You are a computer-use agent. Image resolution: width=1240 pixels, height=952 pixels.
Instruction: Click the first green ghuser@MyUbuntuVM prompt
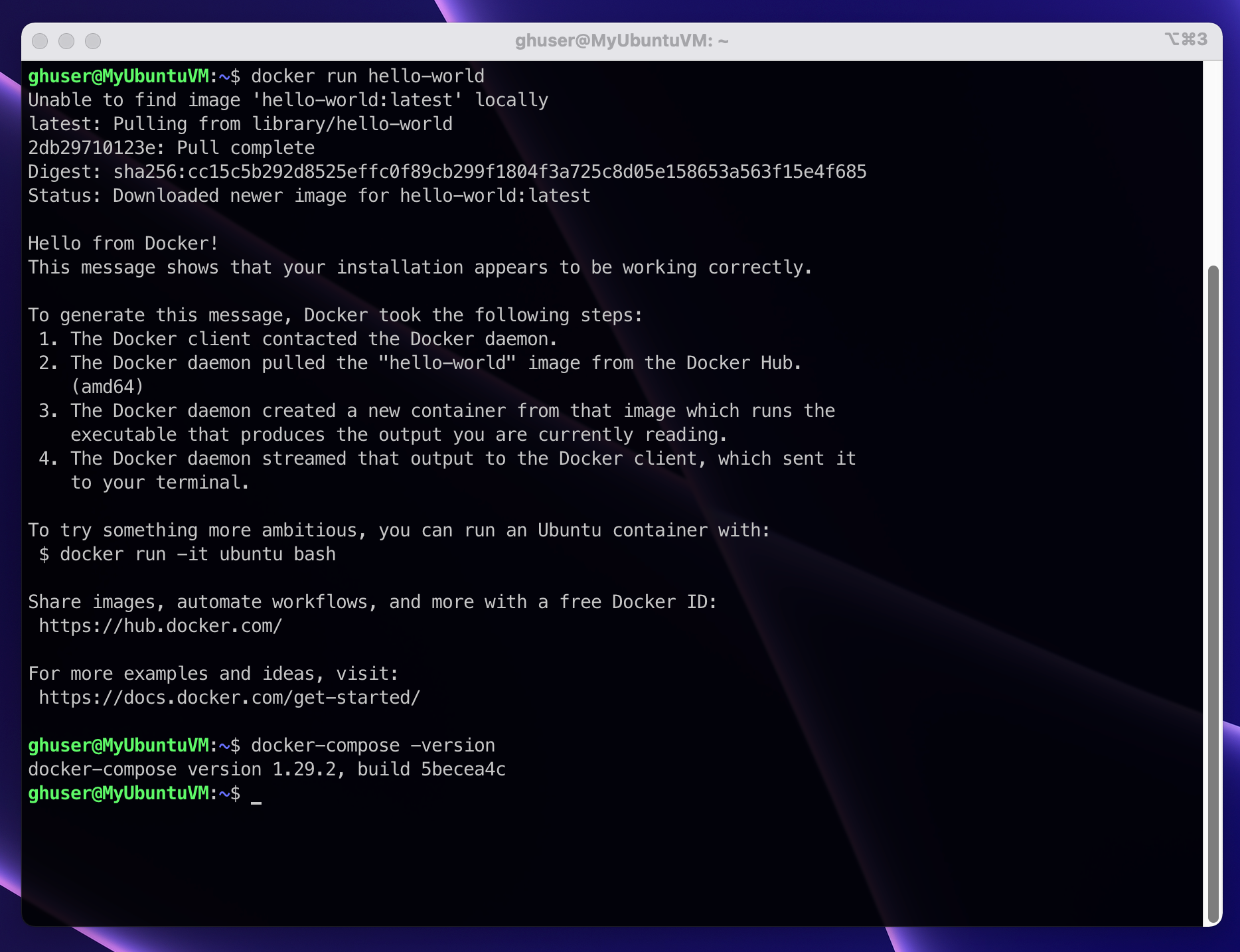coord(118,76)
